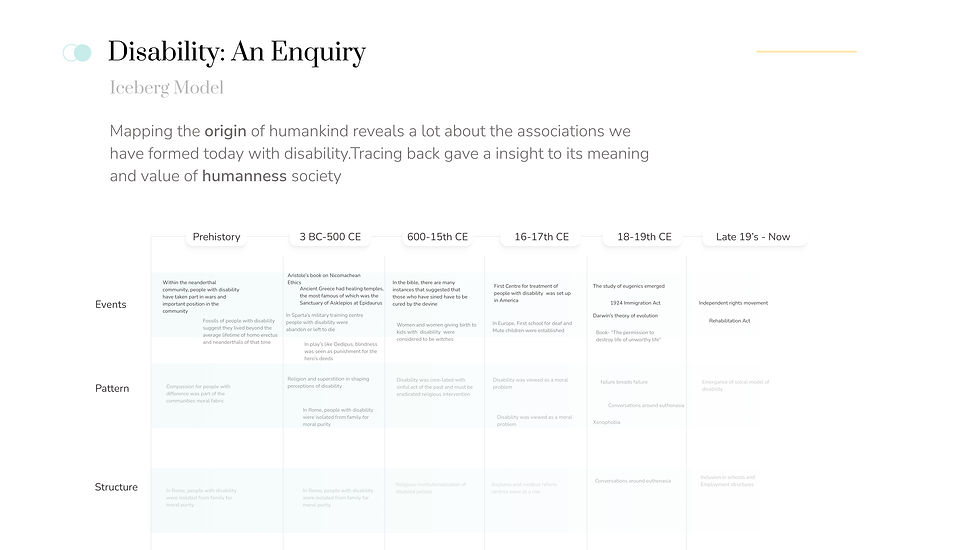Select the 18-19th CE period tab
Image resolution: width=979 pixels, height=550 pixels.
click(644, 237)
